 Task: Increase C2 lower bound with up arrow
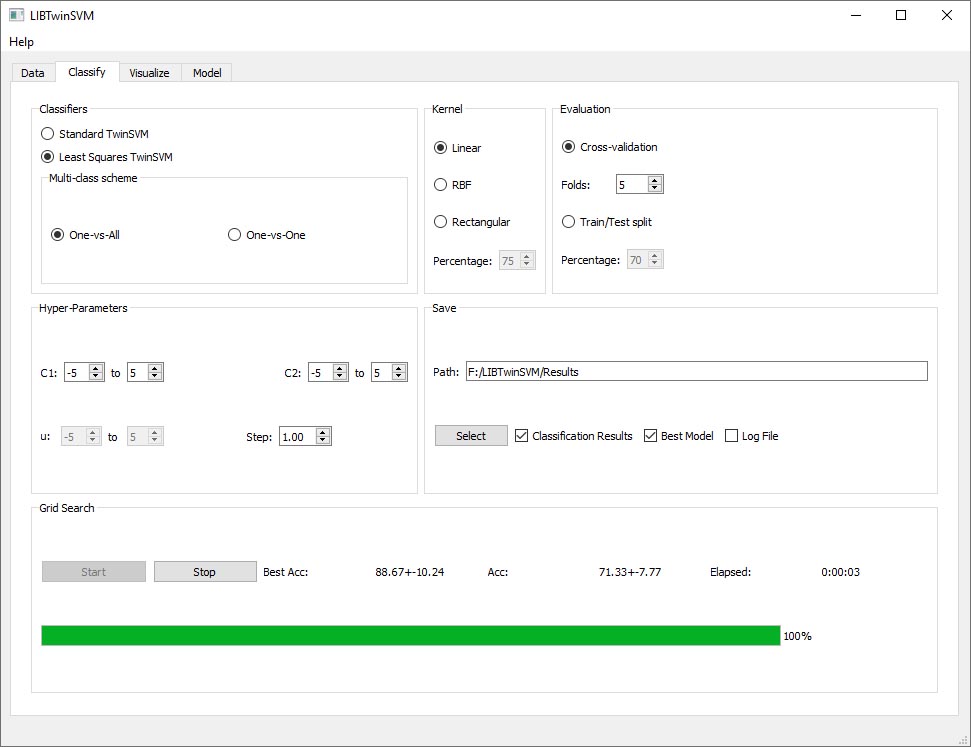coord(339,369)
